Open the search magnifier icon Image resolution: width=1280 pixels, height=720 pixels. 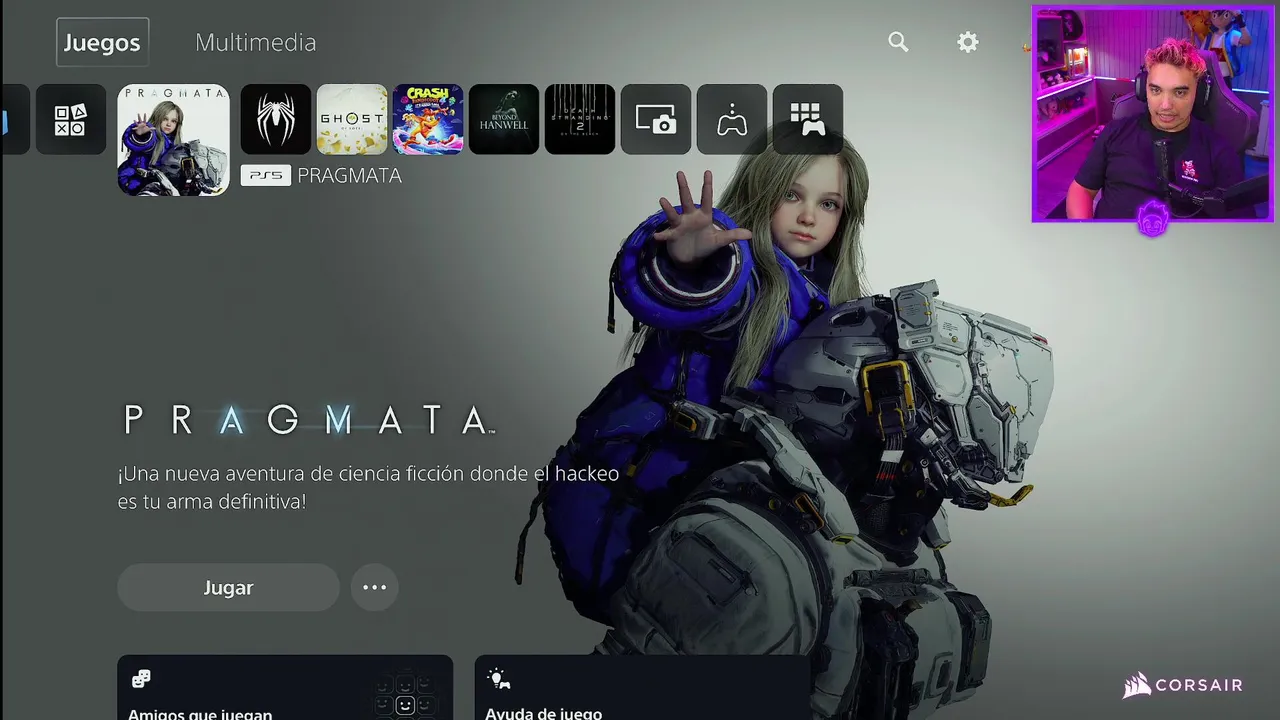pyautogui.click(x=898, y=42)
